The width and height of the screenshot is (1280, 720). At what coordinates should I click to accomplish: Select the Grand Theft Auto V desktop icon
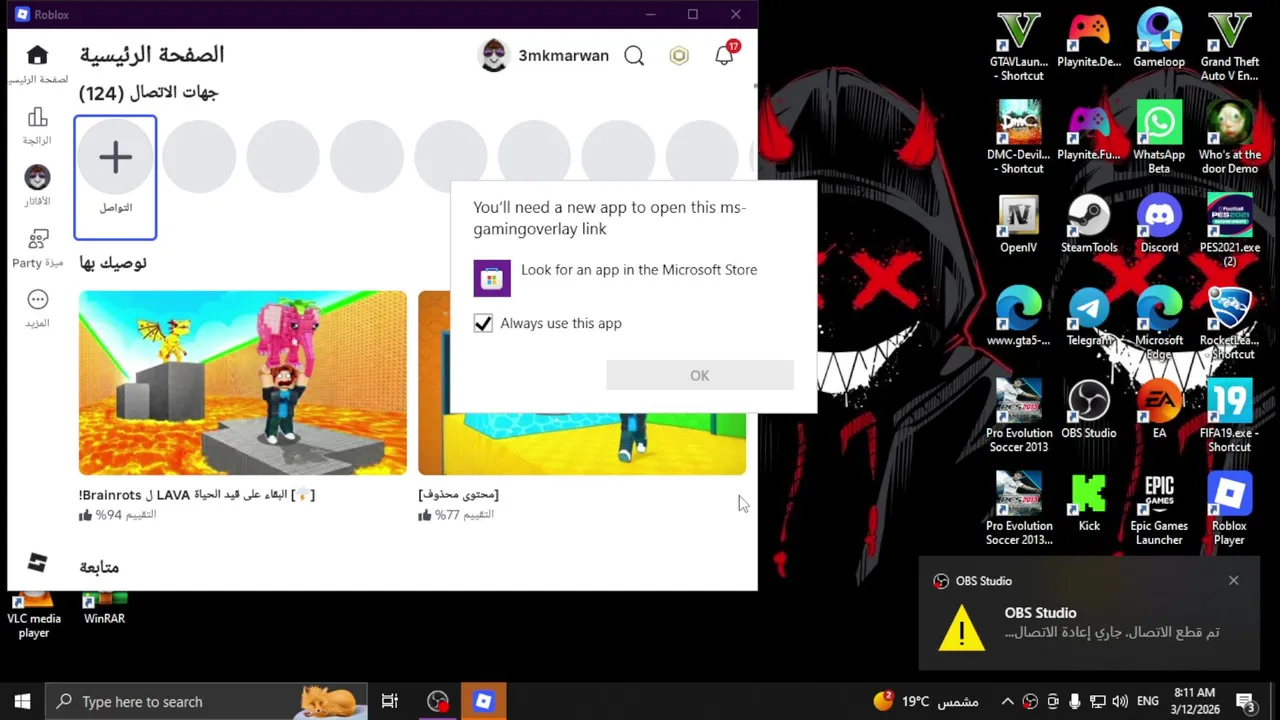1229,46
